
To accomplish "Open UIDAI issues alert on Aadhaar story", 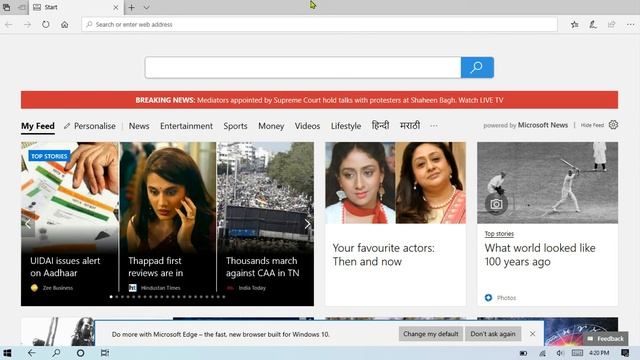I will 65,267.
